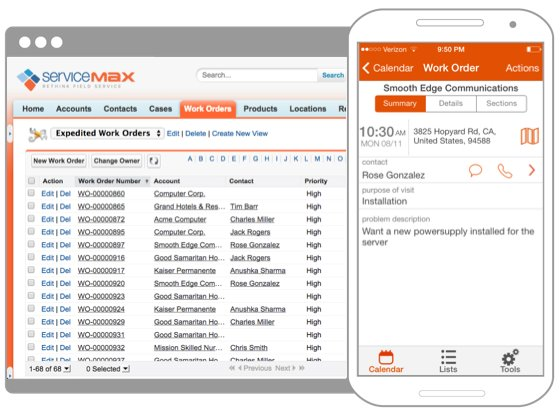Check the box for WO-00000872
This screenshot has width=560, height=420.
tap(31, 219)
